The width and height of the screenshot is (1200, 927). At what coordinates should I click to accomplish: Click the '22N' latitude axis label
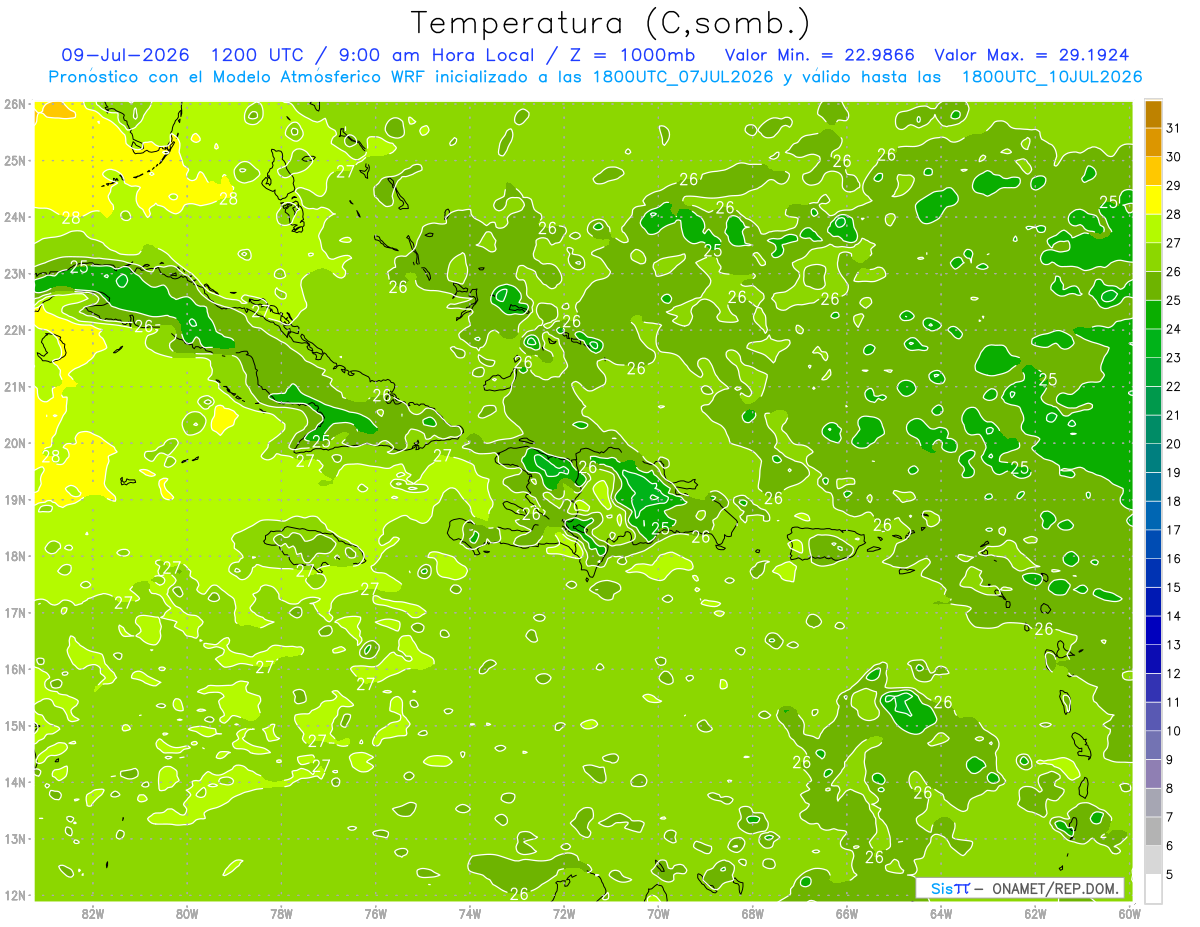14,329
